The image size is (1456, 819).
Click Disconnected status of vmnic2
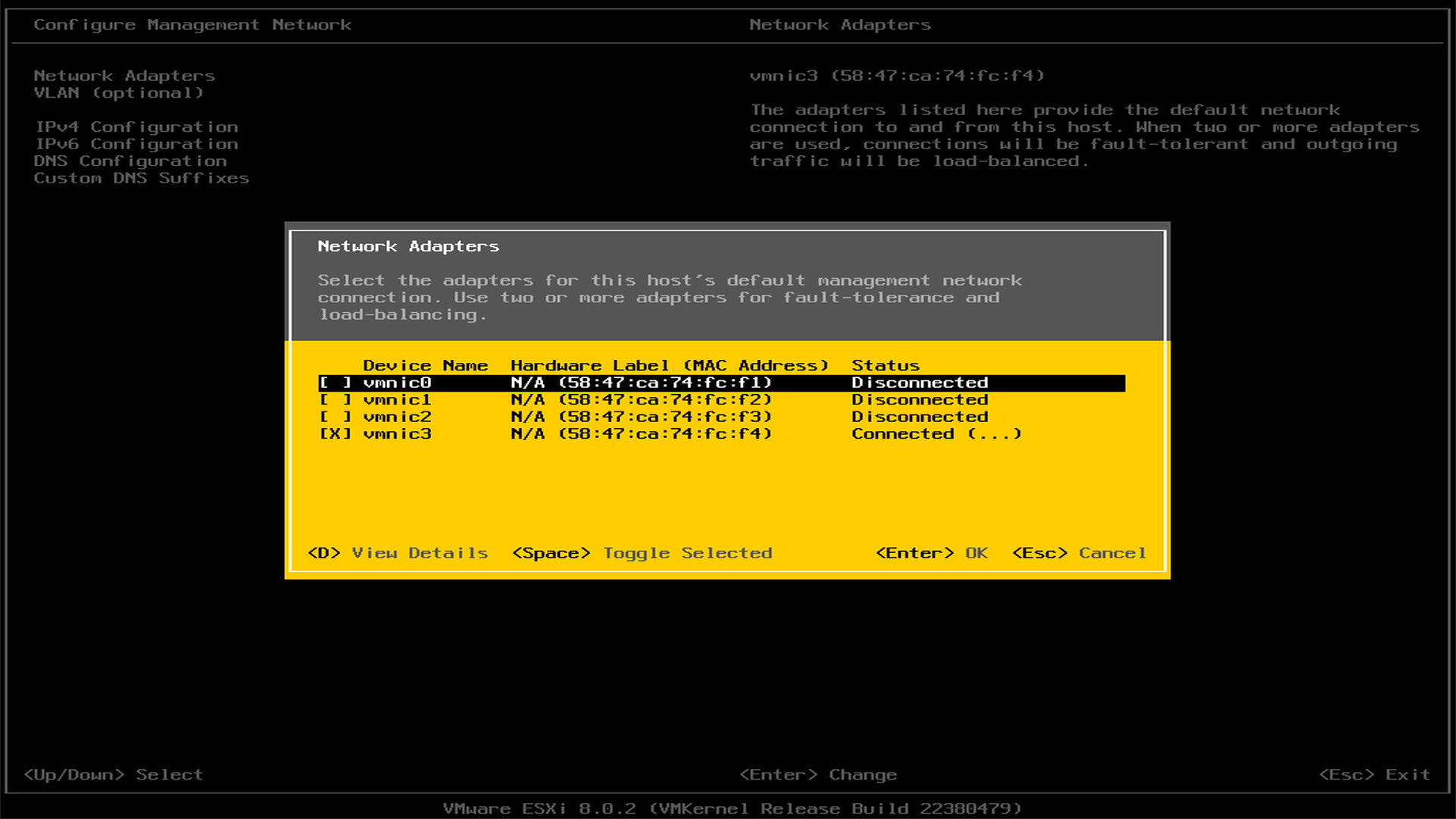(x=919, y=417)
